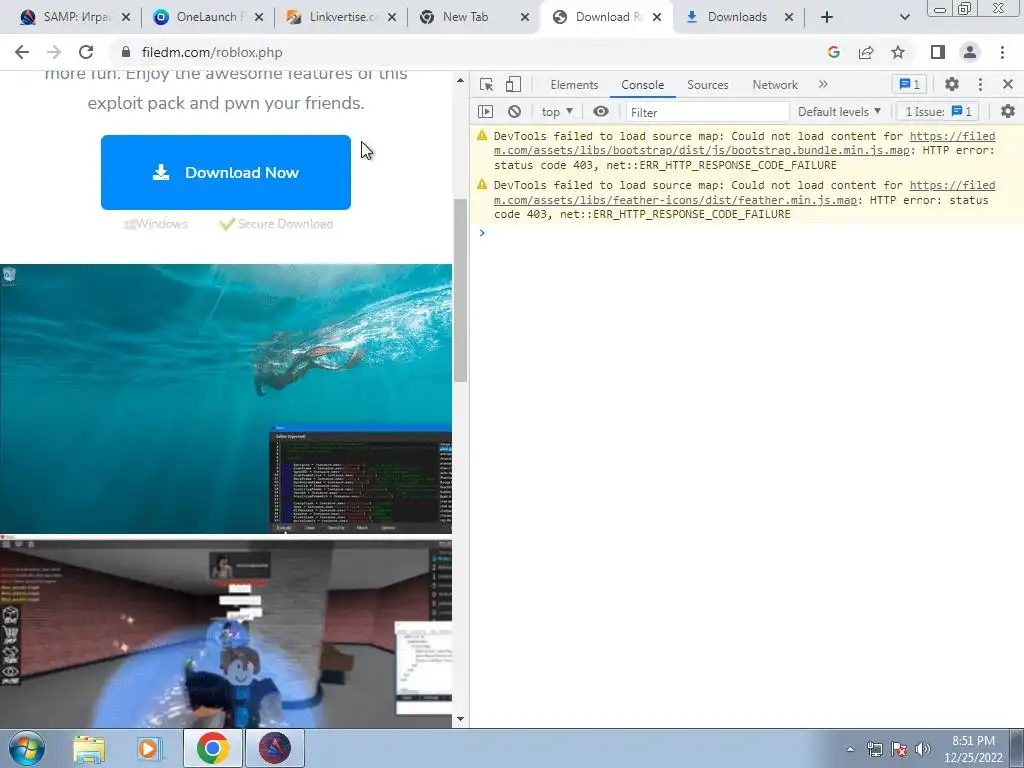Click the share page icon
The width and height of the screenshot is (1024, 768).
(866, 52)
